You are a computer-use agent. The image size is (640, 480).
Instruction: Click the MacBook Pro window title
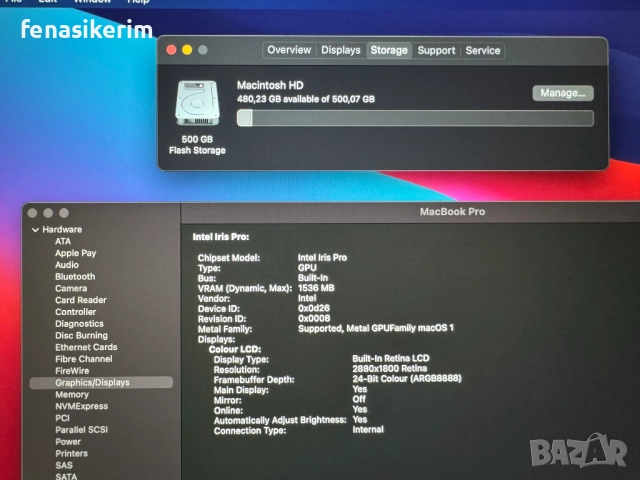pyautogui.click(x=452, y=211)
